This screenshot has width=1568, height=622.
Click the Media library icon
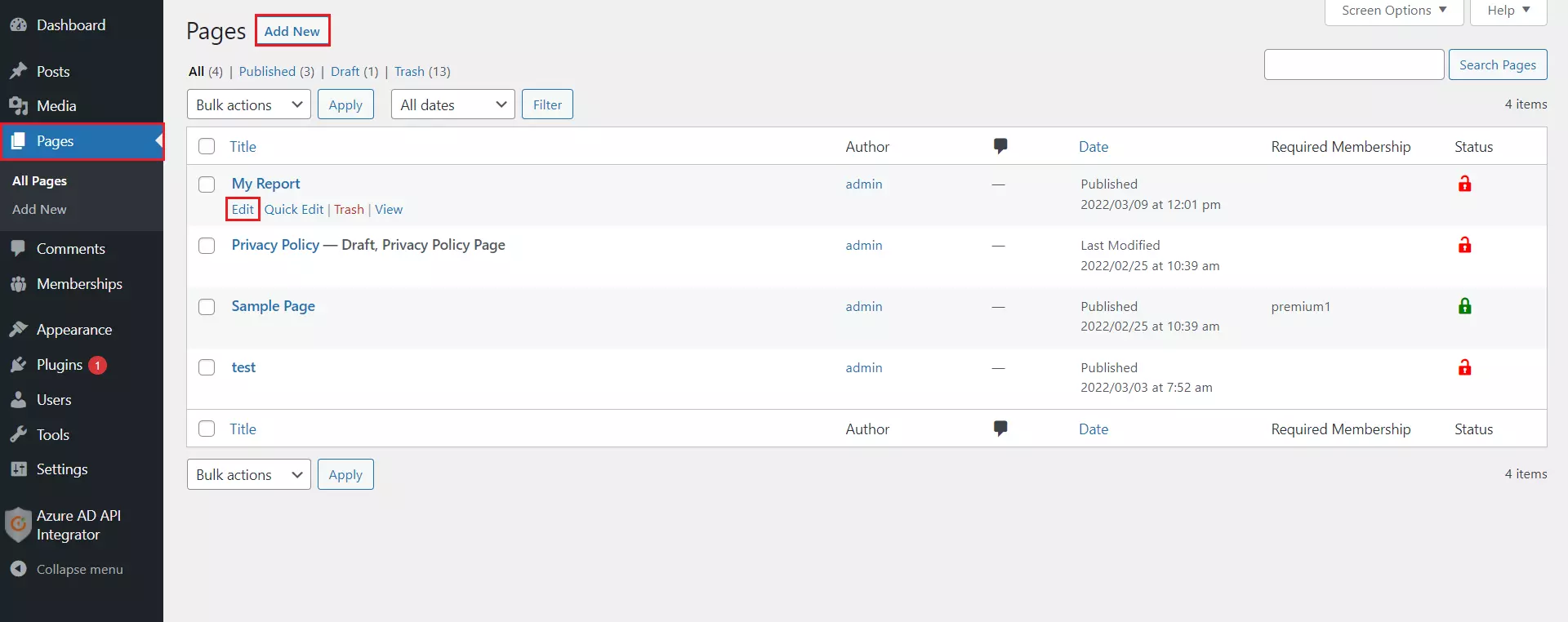(18, 106)
